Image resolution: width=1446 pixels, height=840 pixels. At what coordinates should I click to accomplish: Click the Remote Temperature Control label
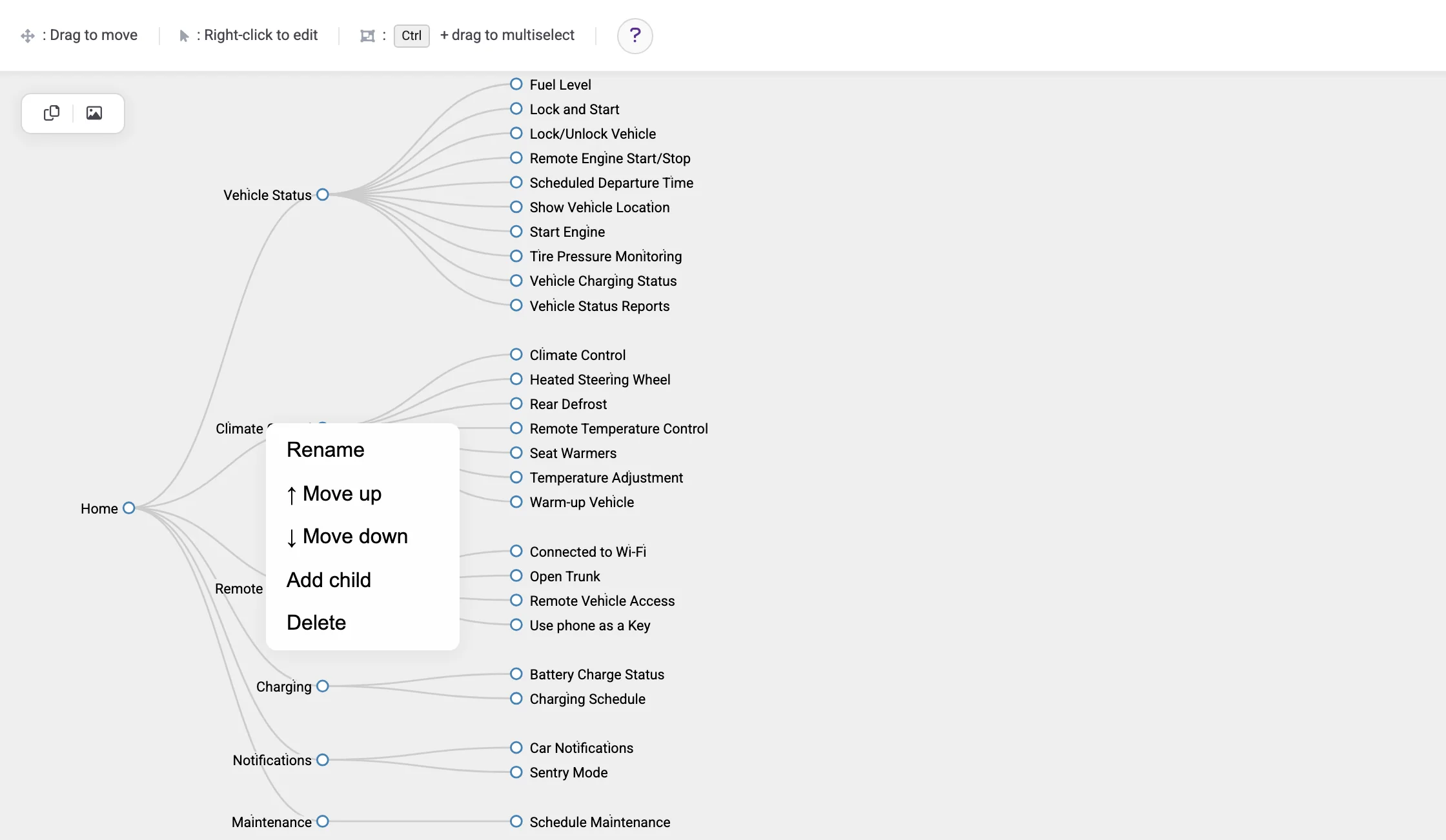(618, 428)
